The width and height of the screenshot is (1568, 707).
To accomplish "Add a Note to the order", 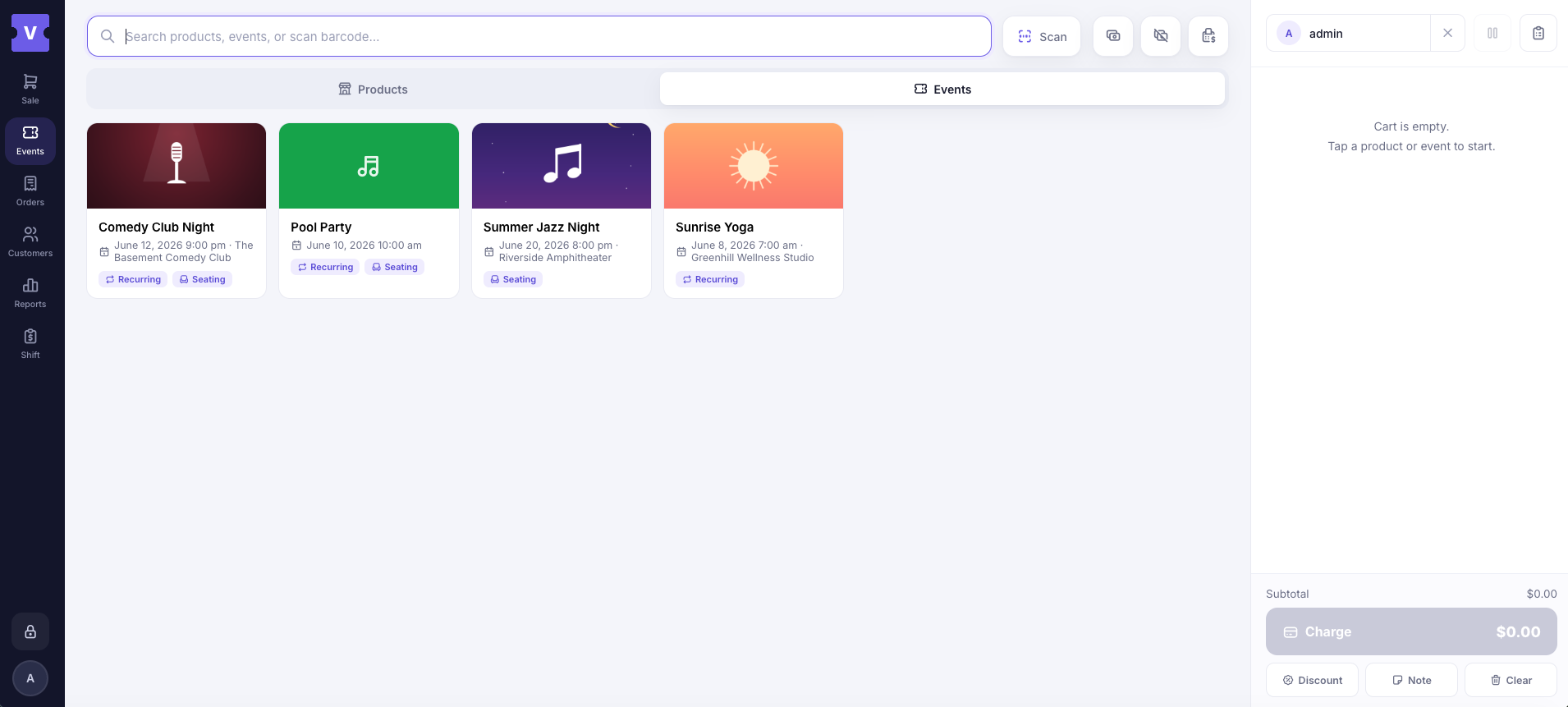I will pos(1411,680).
